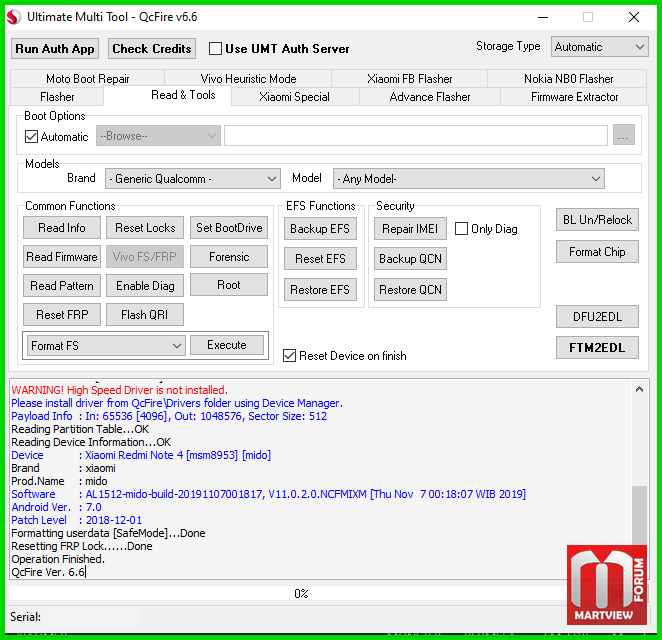
Task: Open the Firmware Extractor tab
Action: pyautogui.click(x=574, y=97)
